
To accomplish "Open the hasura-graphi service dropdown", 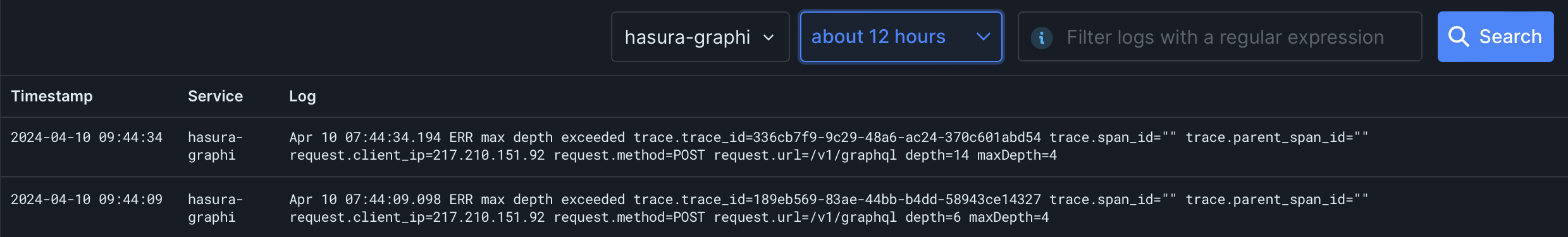I will click(x=700, y=37).
